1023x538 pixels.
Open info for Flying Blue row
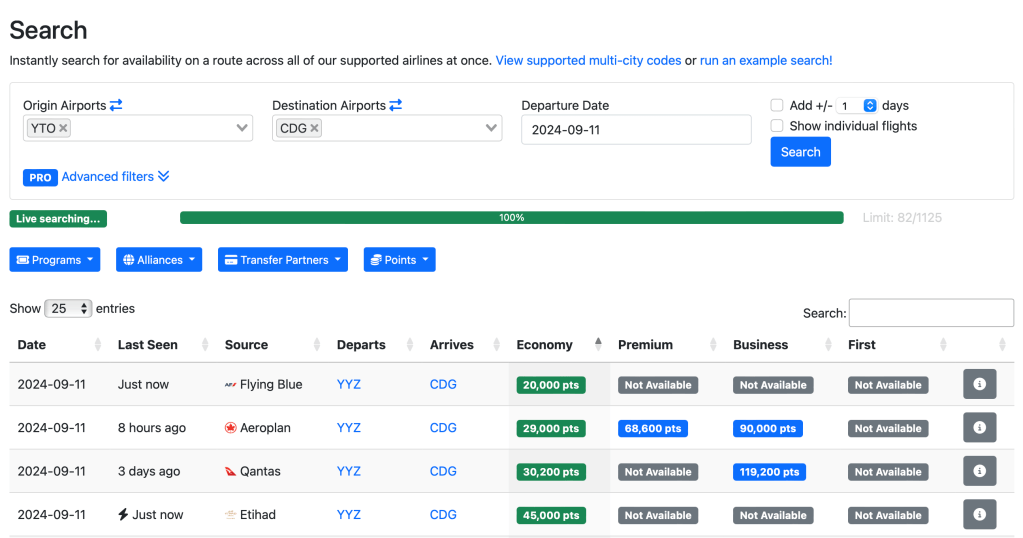[979, 385]
